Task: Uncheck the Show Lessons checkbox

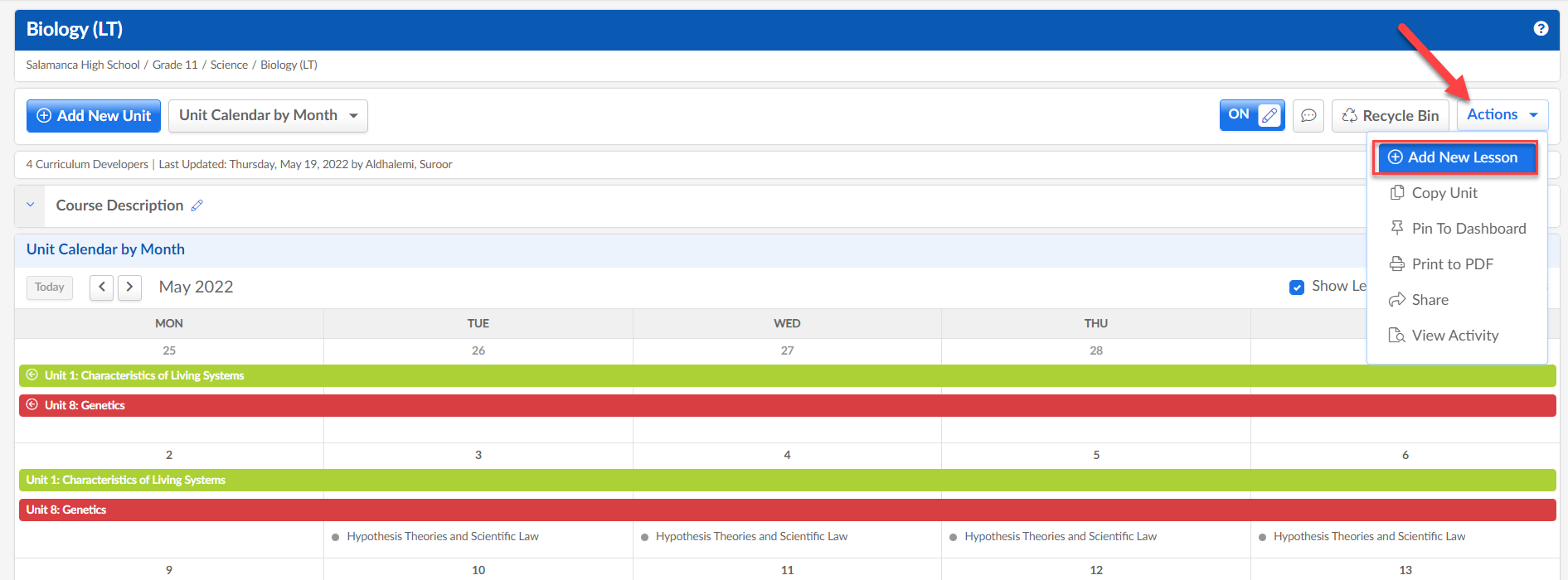Action: click(1297, 287)
